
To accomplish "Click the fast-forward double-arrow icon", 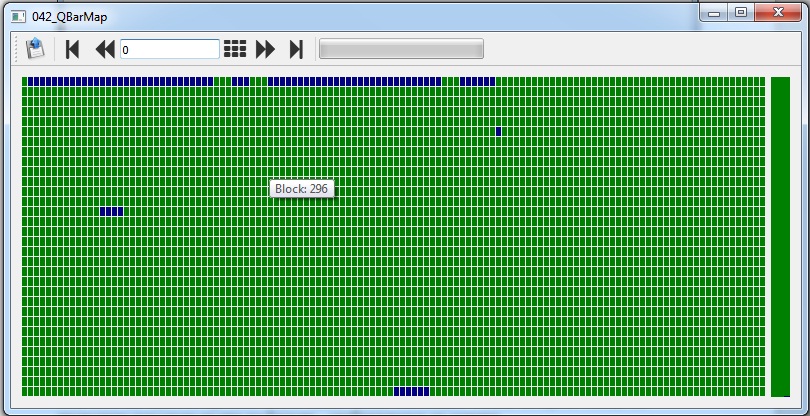I will tap(266, 49).
